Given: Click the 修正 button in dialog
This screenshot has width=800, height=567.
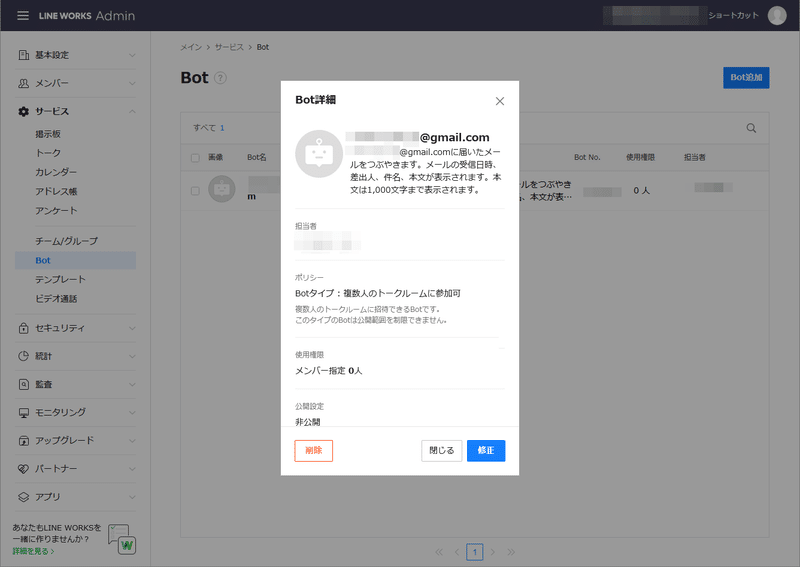Looking at the screenshot, I should click(486, 451).
